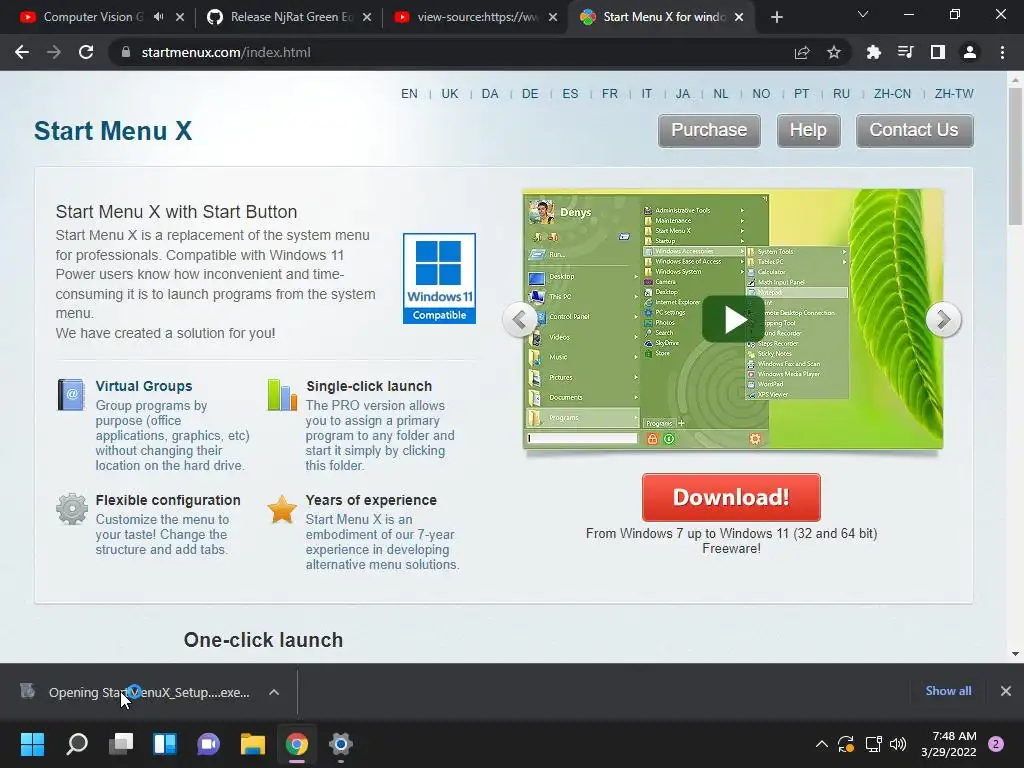Switch language to DE

(530, 93)
